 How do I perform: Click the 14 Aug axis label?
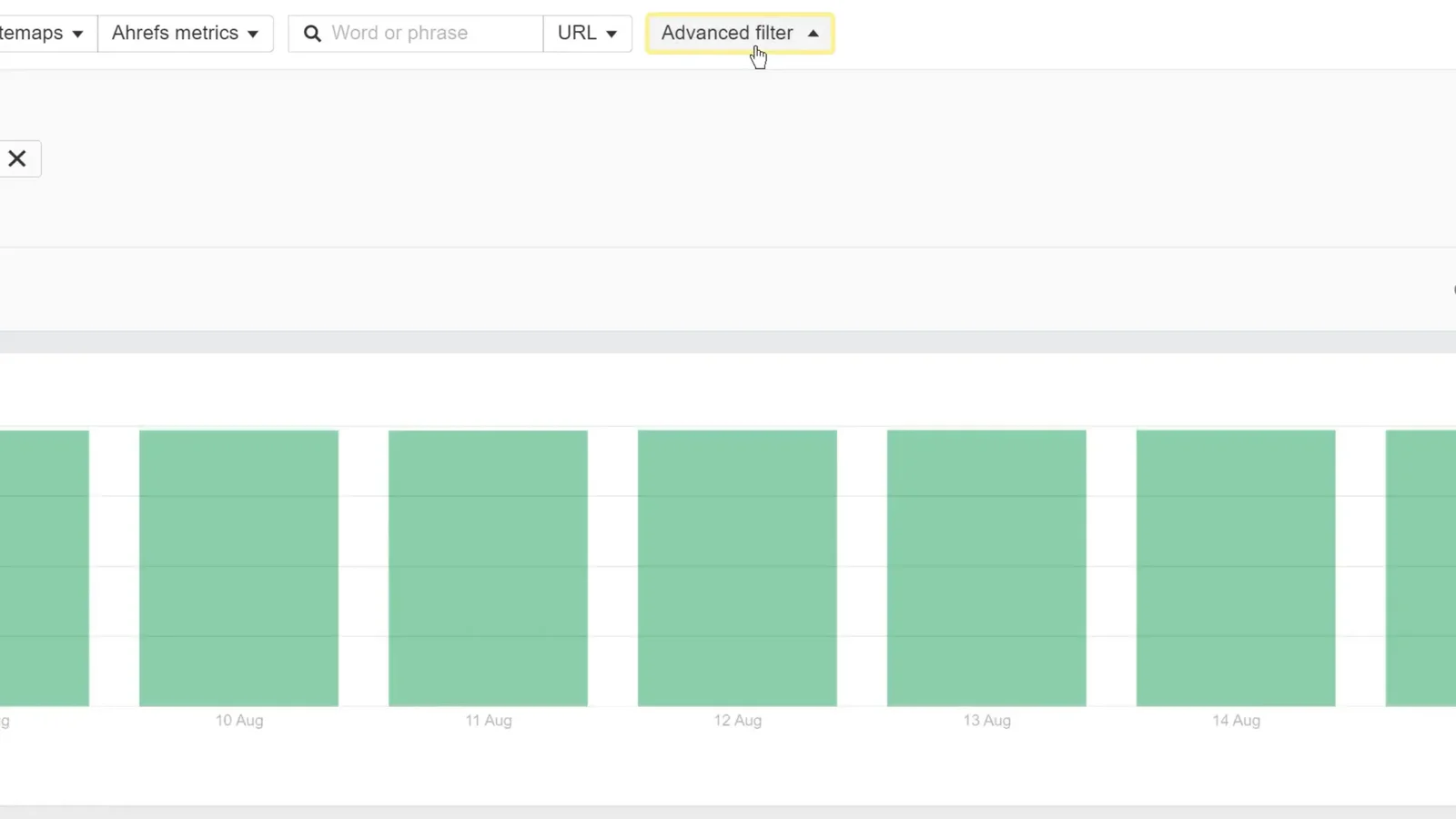click(1236, 720)
